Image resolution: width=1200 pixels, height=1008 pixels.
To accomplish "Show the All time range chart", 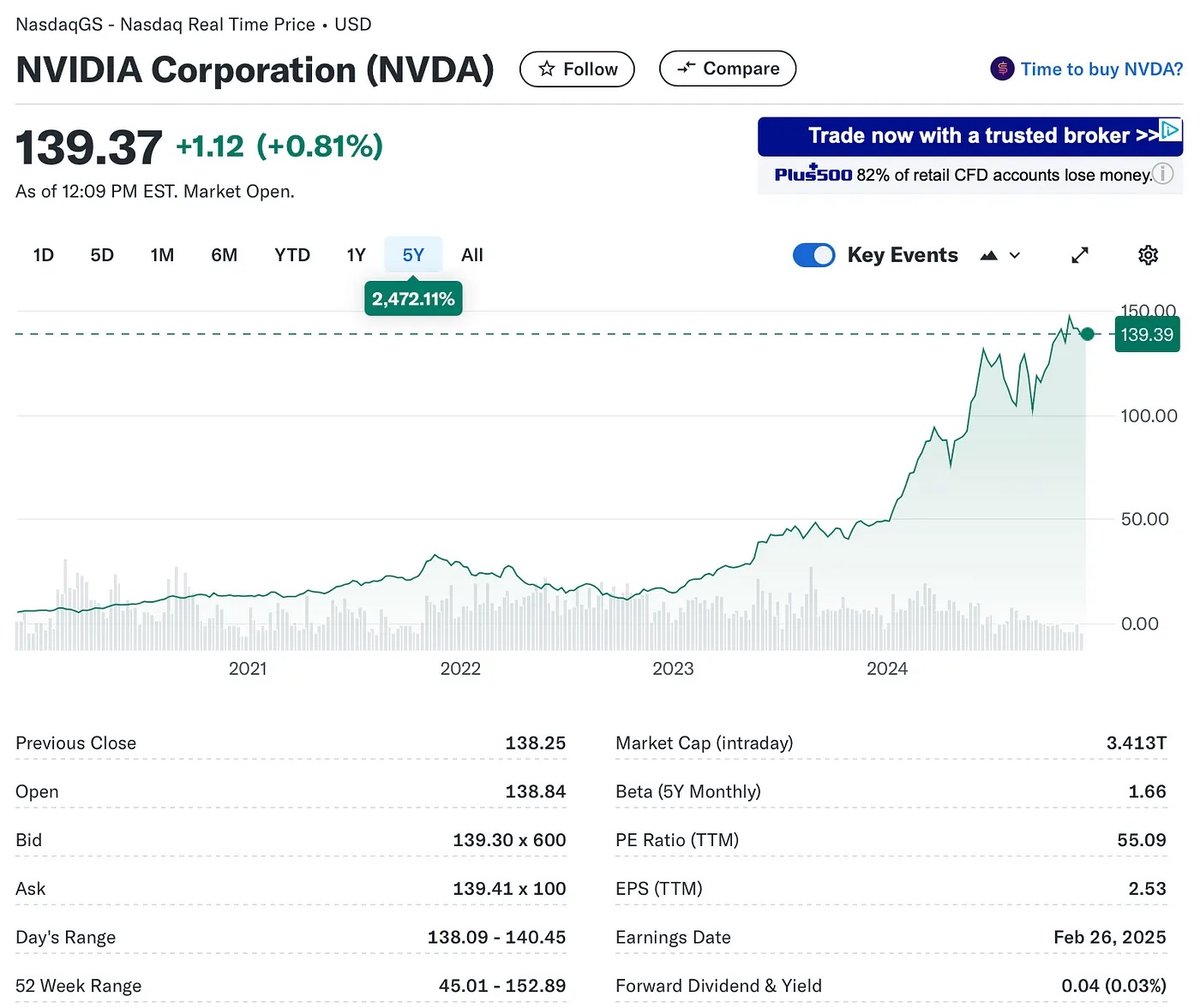I will pyautogui.click(x=472, y=255).
